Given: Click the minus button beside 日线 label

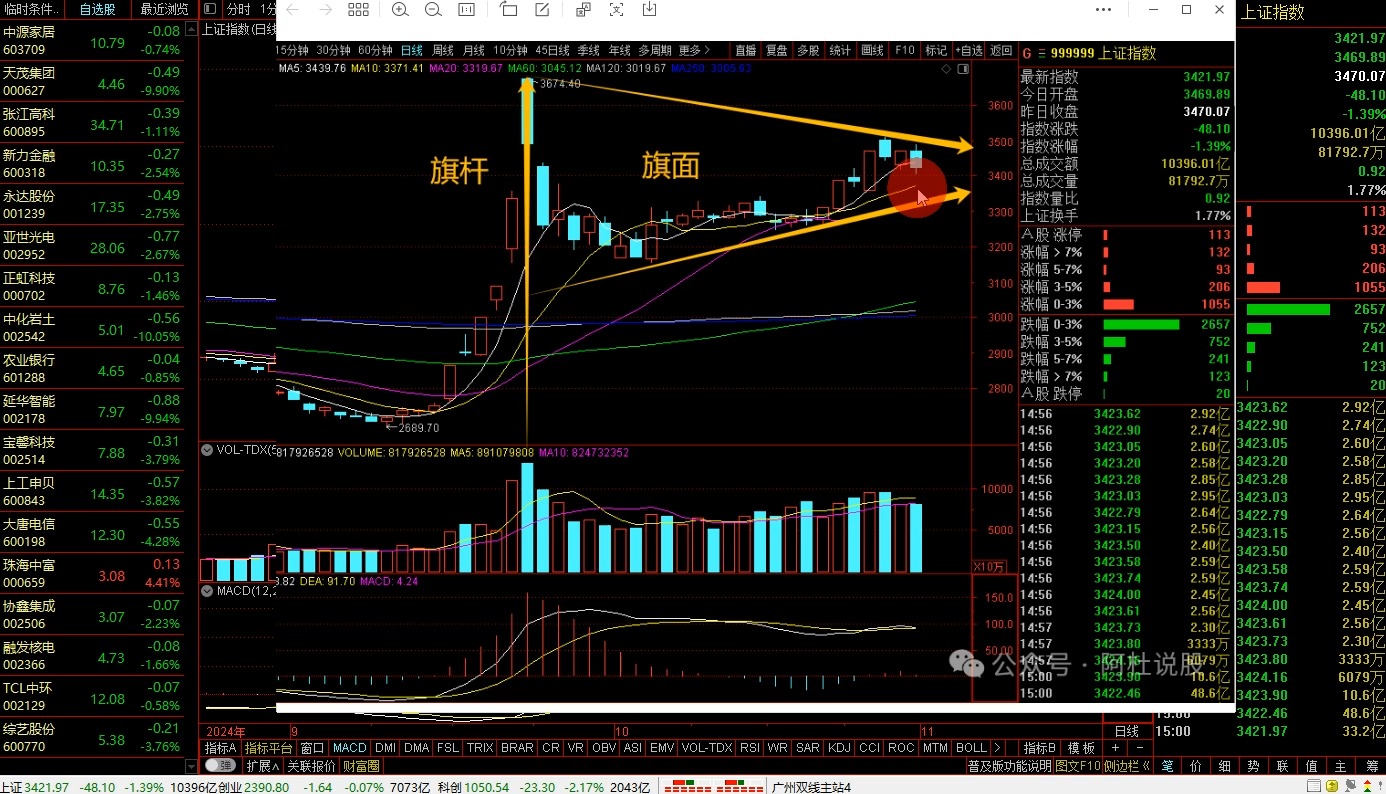Looking at the screenshot, I should coord(1141,748).
